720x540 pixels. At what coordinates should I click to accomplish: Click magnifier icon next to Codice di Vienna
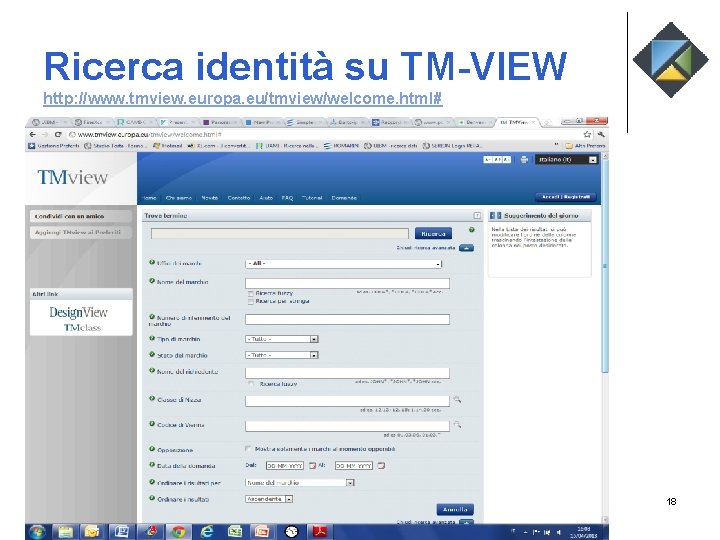pos(457,425)
